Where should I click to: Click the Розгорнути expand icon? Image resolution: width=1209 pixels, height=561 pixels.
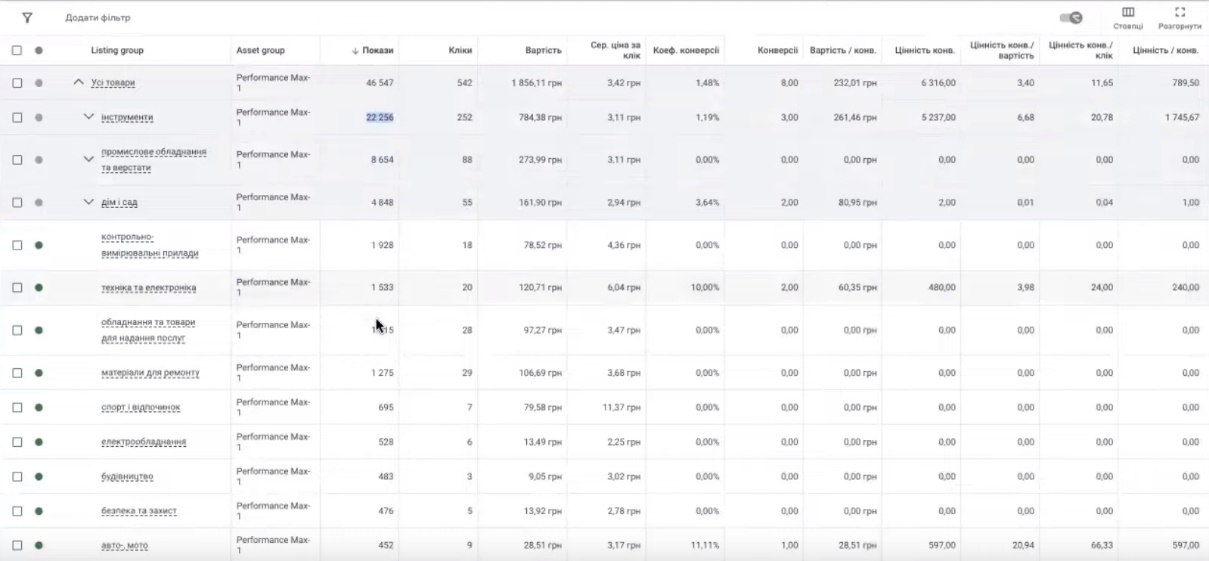pyautogui.click(x=1180, y=13)
